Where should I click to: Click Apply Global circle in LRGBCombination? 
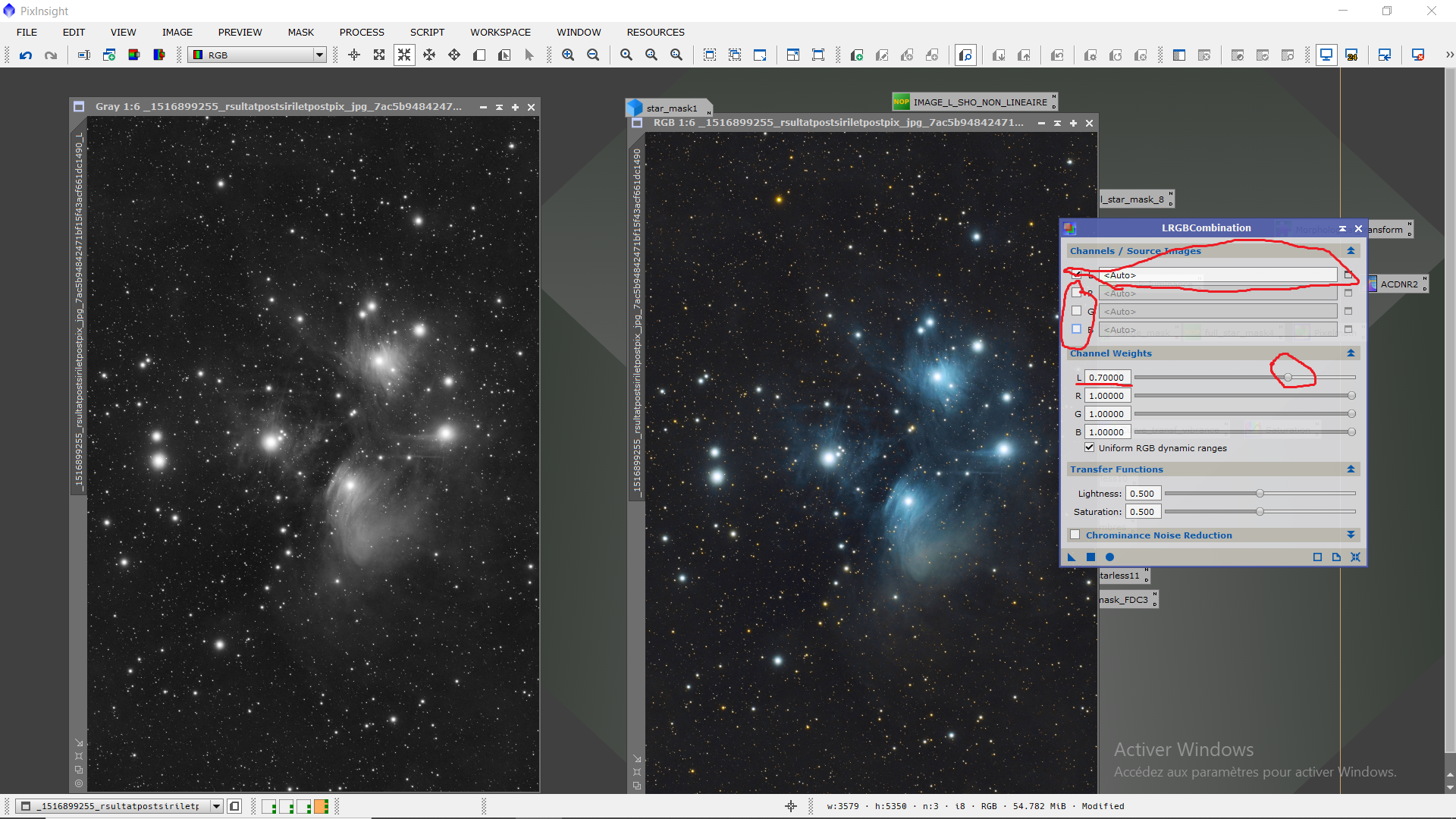click(x=1109, y=557)
